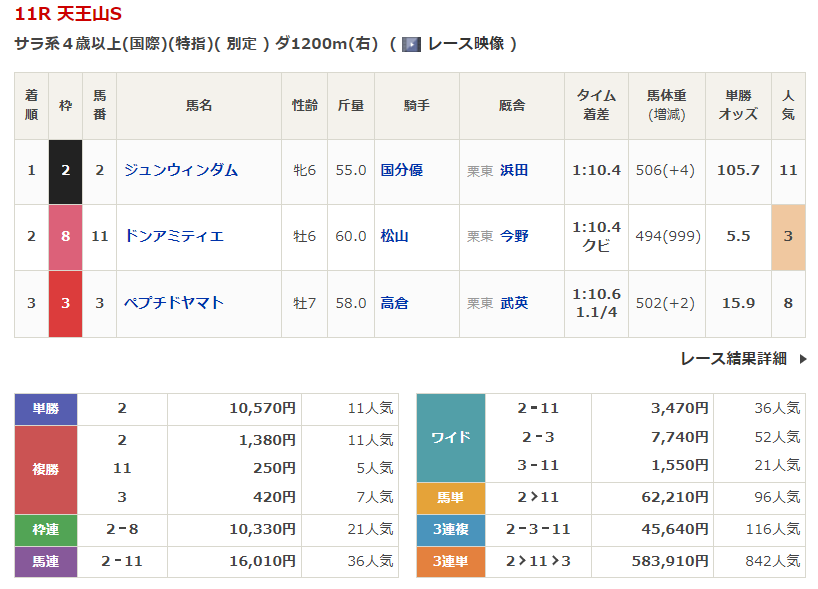Open jockey 国分優 page
The width and height of the screenshot is (818, 589).
point(402,170)
